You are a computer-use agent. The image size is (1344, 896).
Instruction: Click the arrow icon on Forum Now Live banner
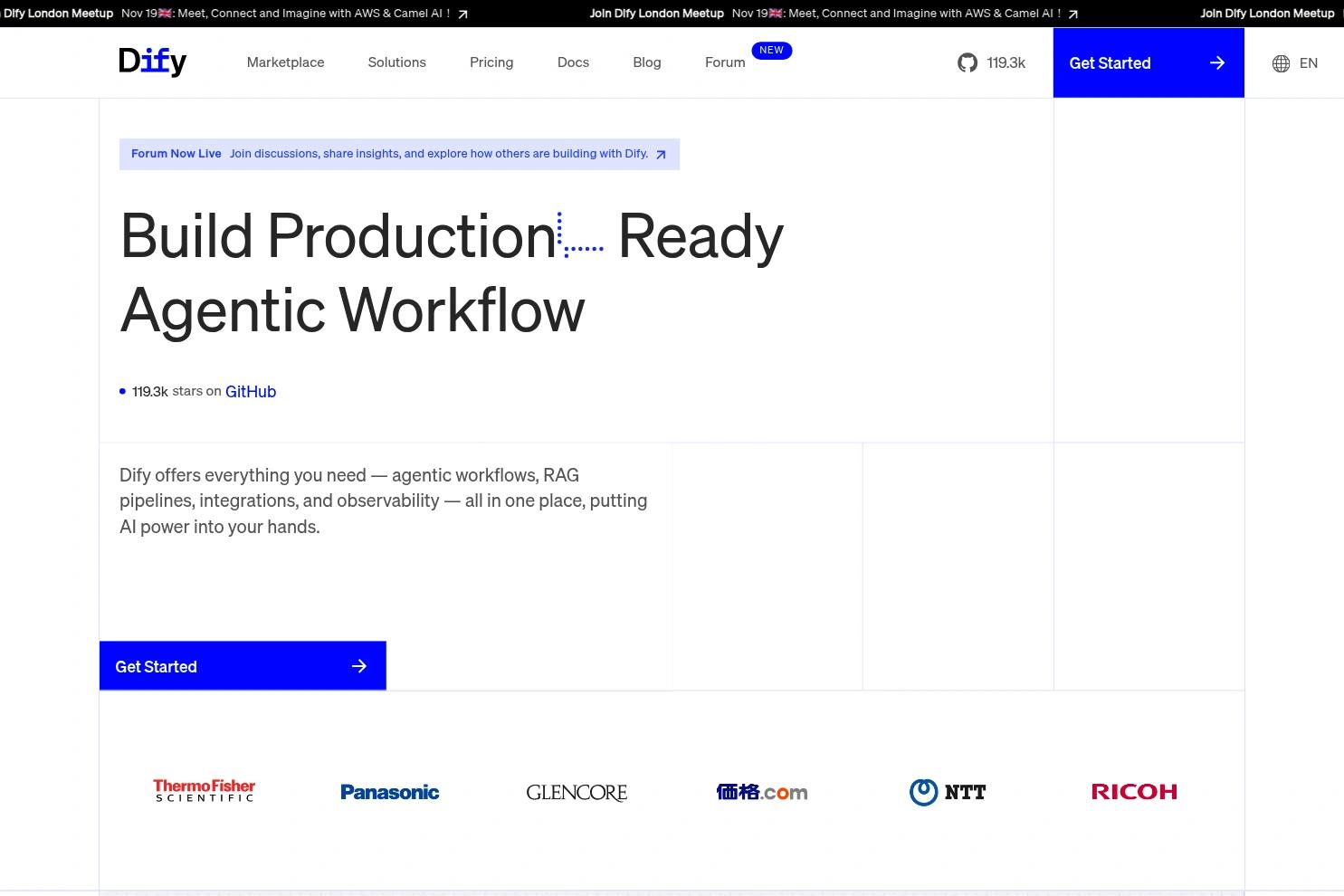point(661,155)
